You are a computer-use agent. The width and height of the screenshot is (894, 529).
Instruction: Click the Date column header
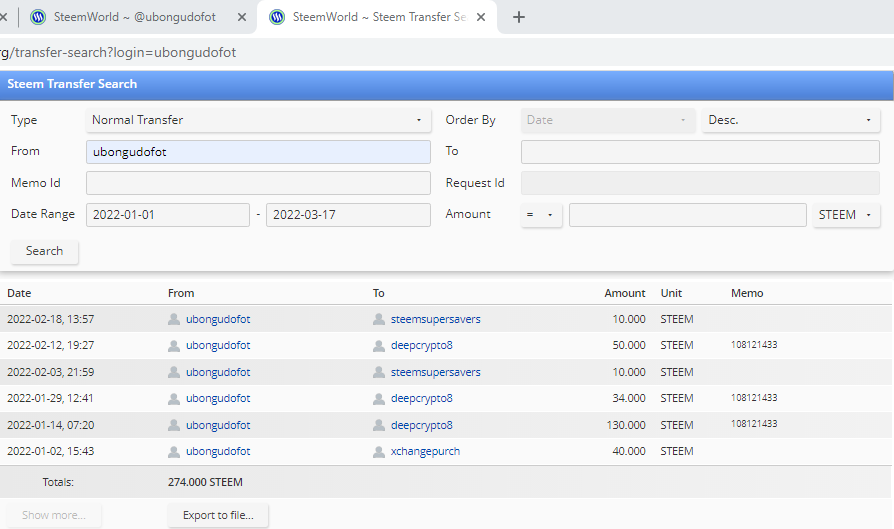(19, 293)
